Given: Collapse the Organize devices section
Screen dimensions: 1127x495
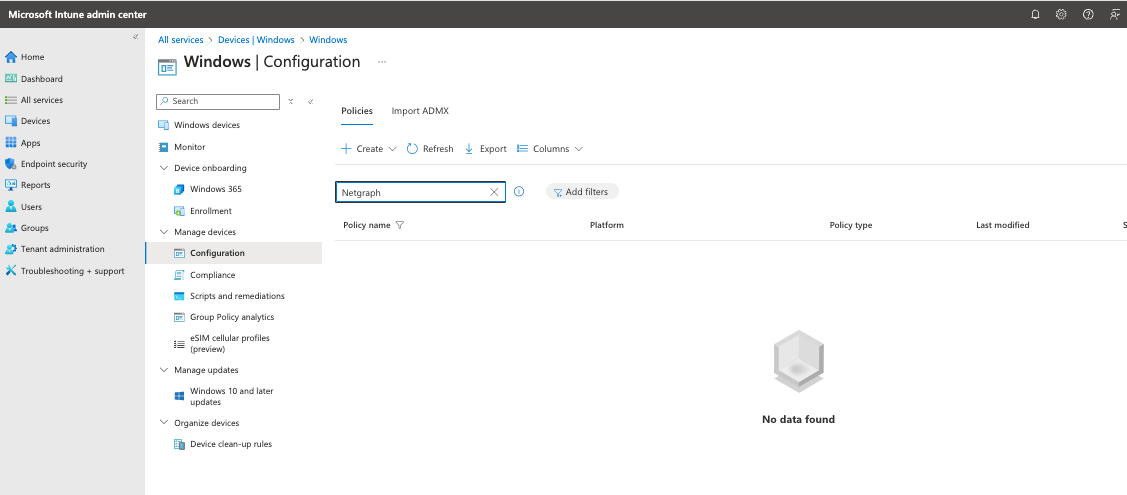Looking at the screenshot, I should coord(164,423).
